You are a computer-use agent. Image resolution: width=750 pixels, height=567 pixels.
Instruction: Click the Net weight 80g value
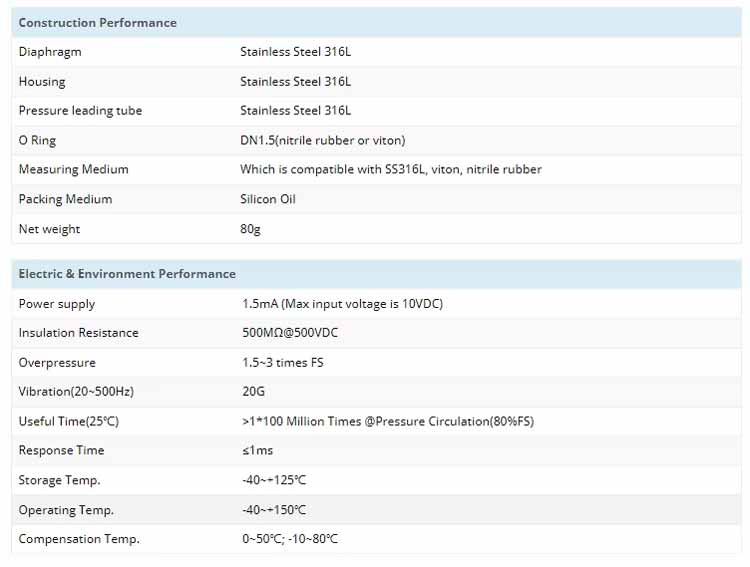tap(250, 229)
